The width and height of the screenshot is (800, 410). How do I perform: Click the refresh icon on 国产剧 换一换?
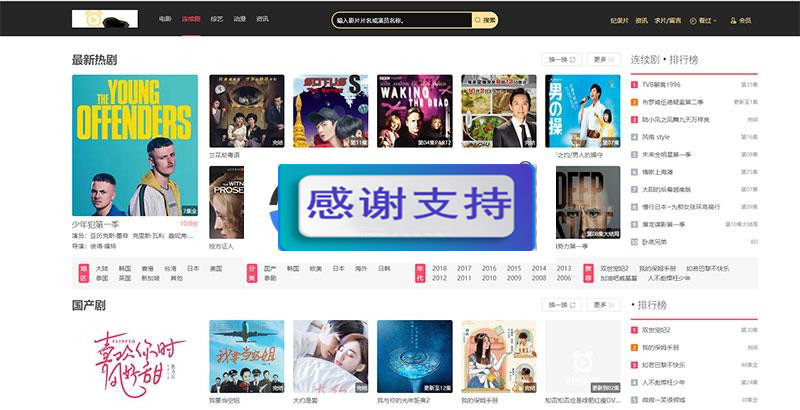click(572, 305)
